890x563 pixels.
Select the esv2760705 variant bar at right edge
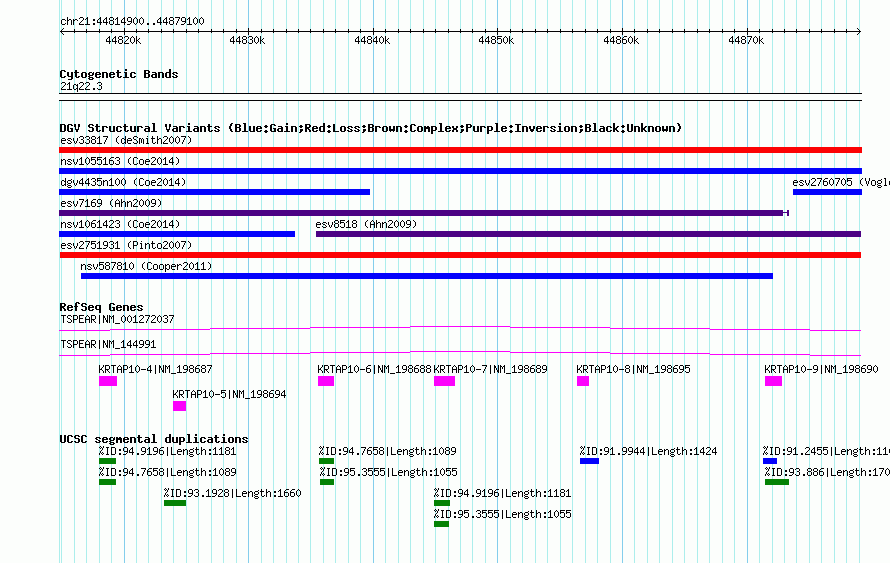tap(828, 192)
